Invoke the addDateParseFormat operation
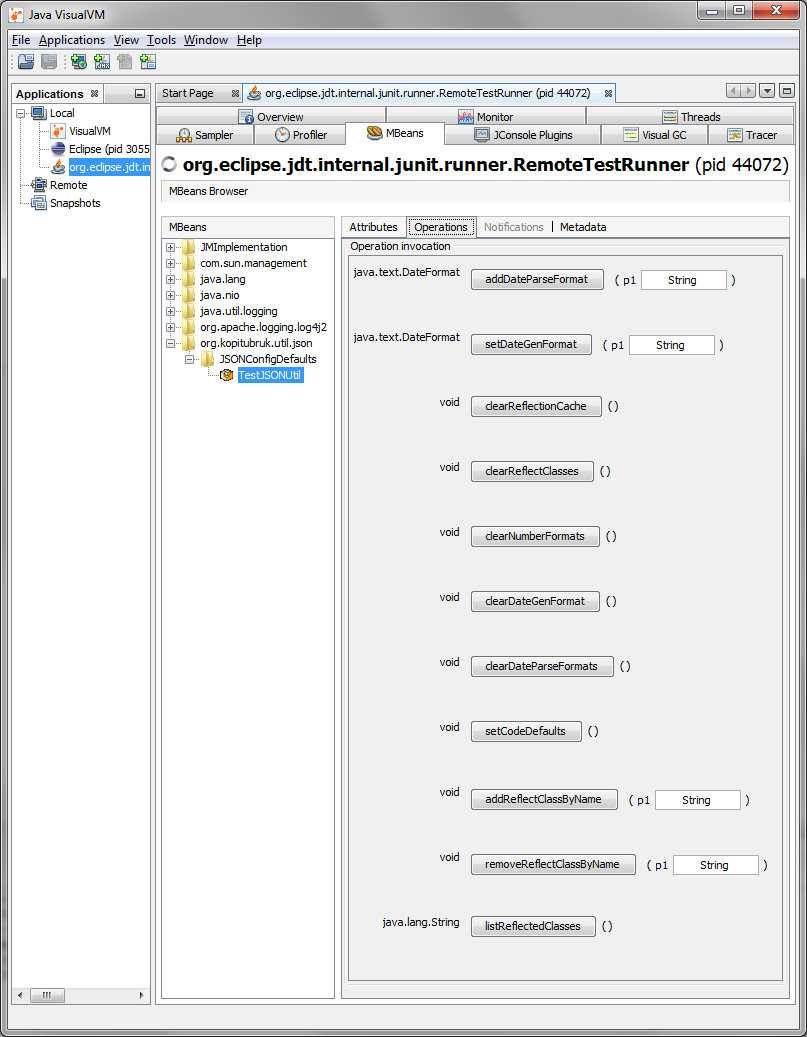Viewport: 807px width, 1037px height. [537, 279]
